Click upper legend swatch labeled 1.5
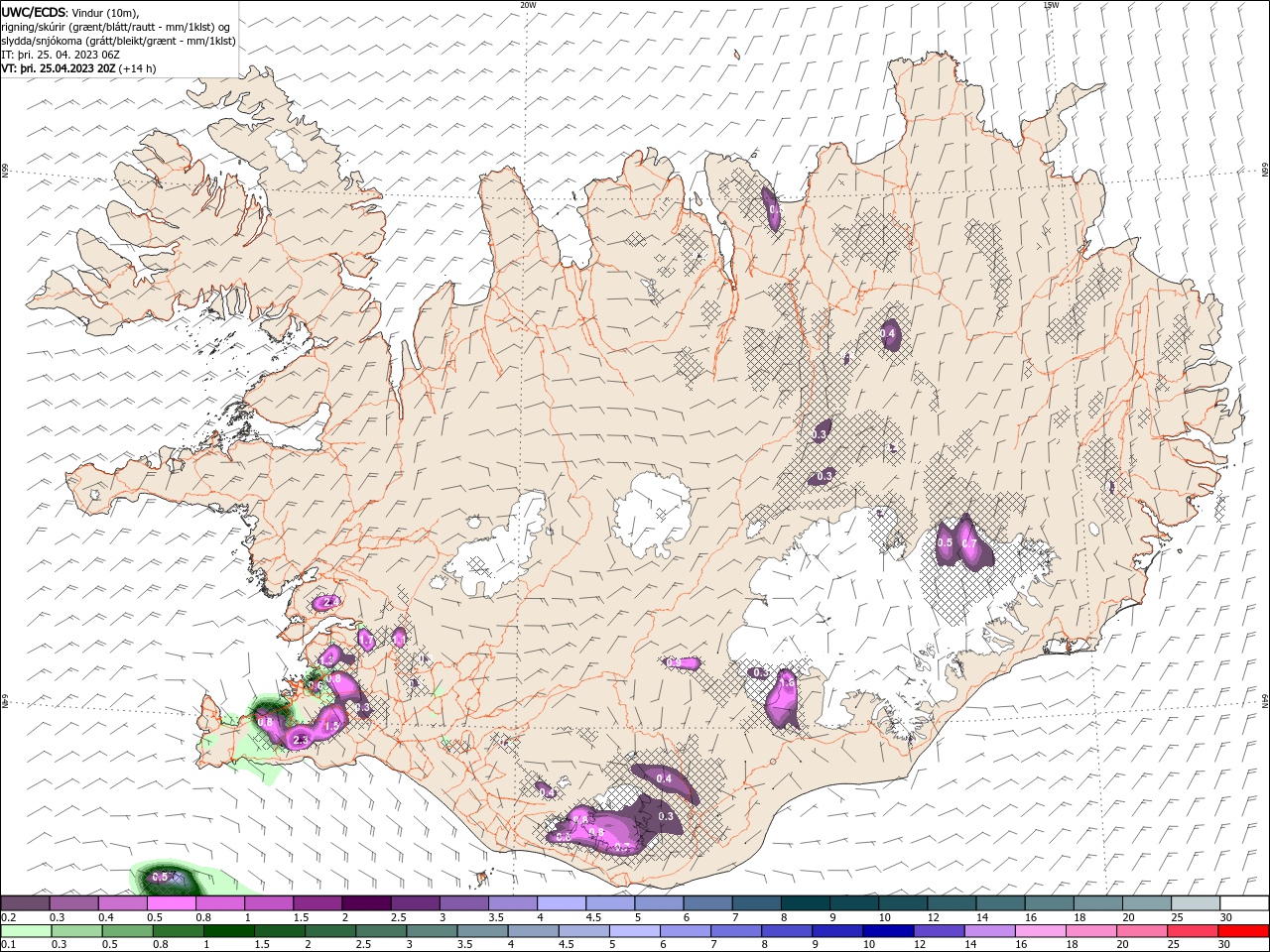Image resolution: width=1270 pixels, height=952 pixels. [317, 903]
